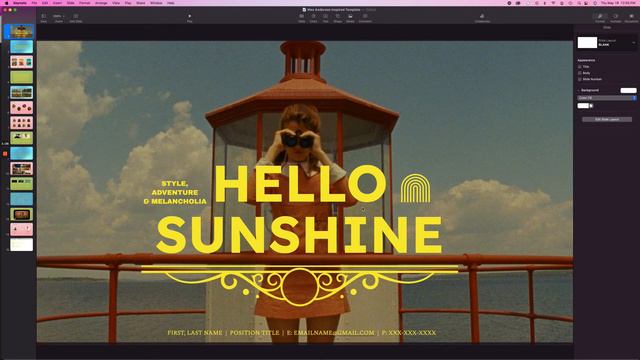
Task: Click the document title in window bar
Action: tap(333, 9)
